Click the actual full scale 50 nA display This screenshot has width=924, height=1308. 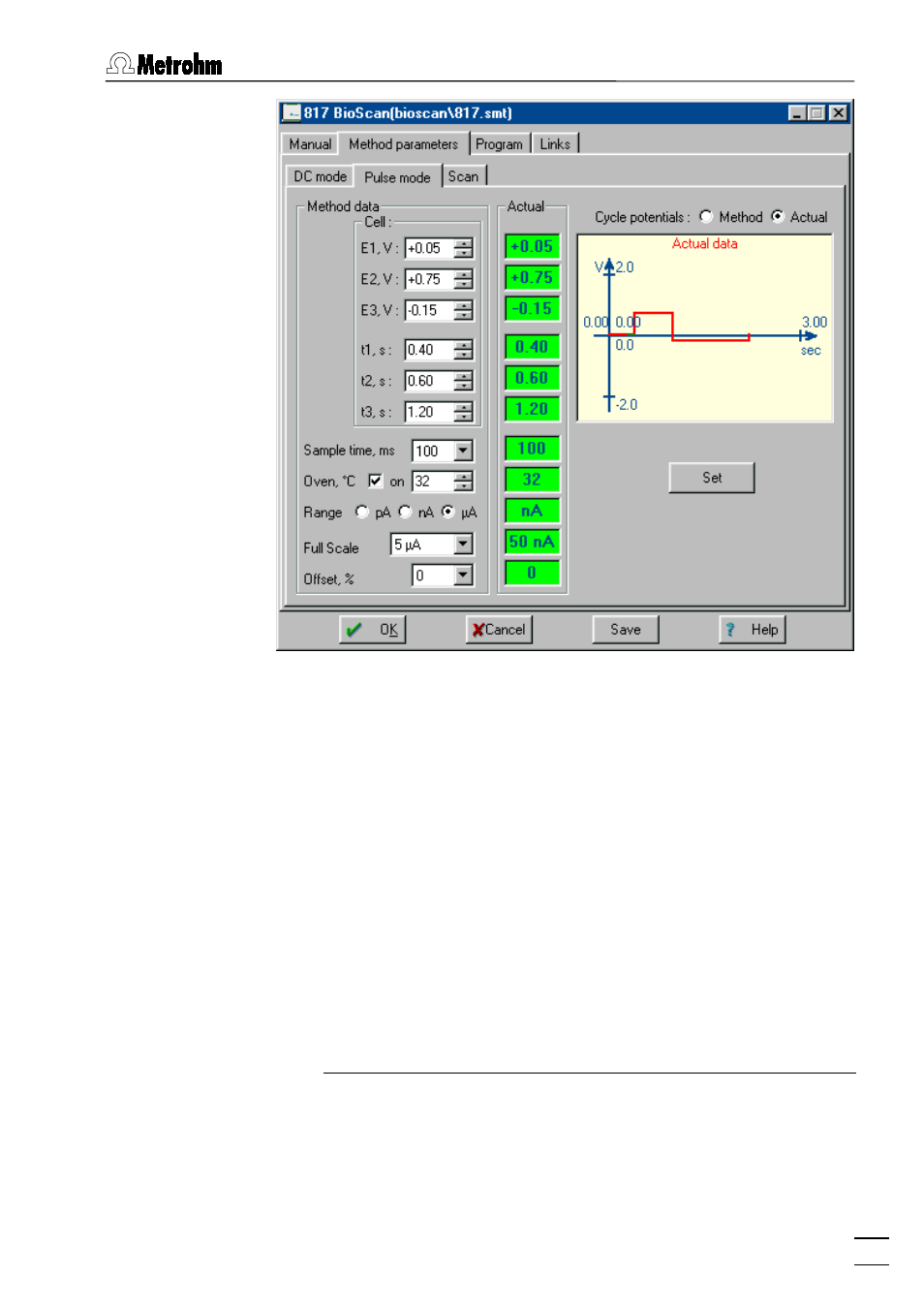(x=532, y=542)
